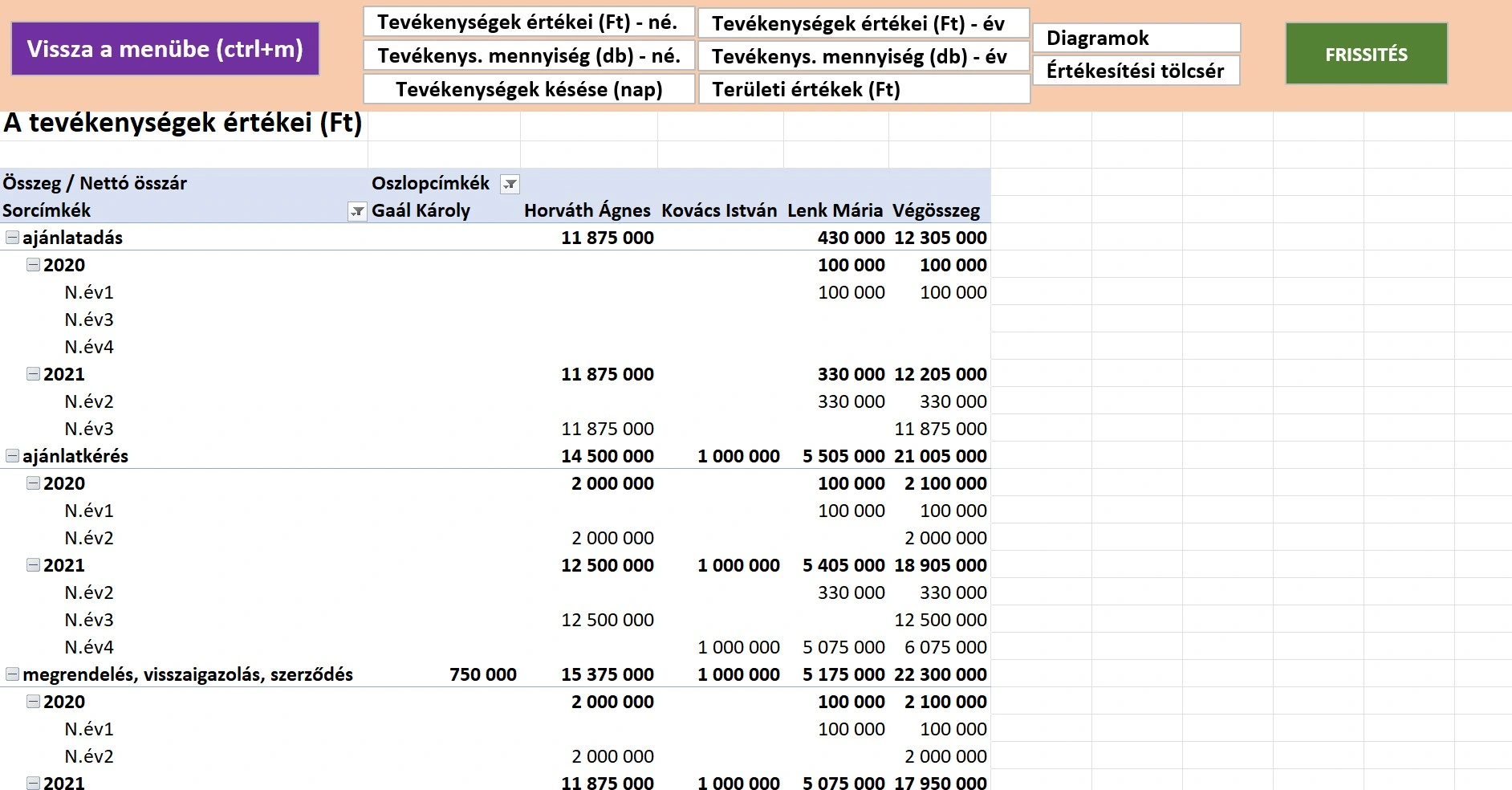Image resolution: width=1512 pixels, height=790 pixels.
Task: Open the Oszlopcímkék filter dropdown
Action: (510, 184)
